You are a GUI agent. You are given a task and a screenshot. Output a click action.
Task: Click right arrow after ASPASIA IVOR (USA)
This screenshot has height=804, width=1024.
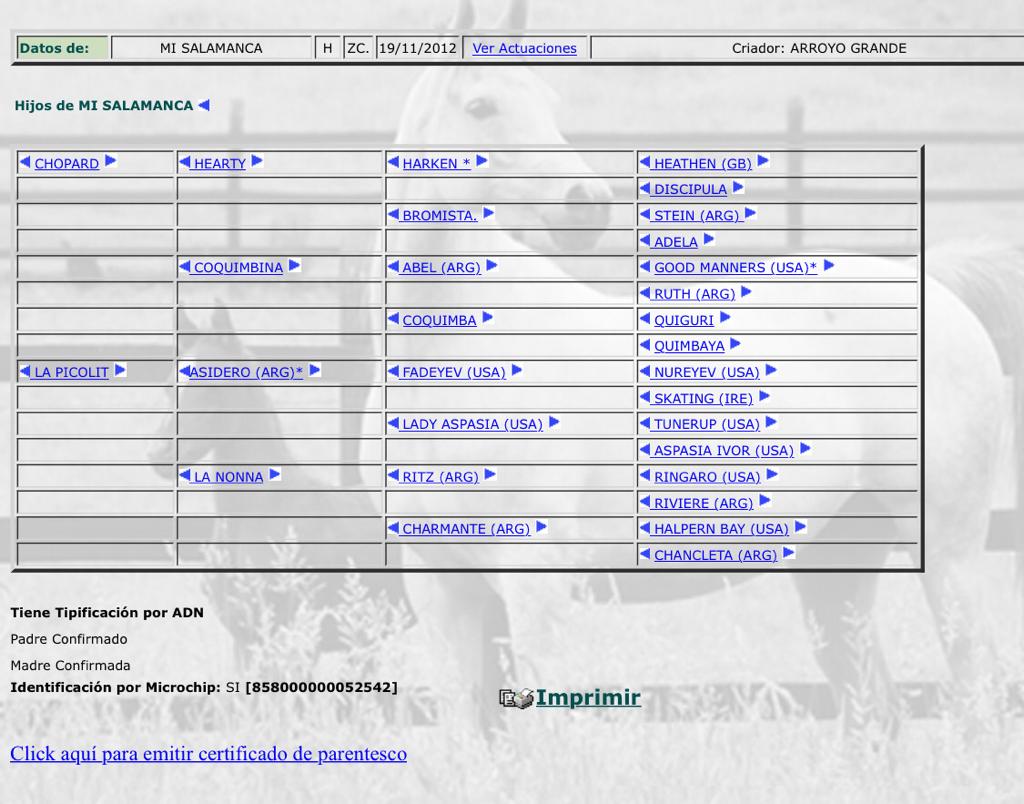(805, 449)
